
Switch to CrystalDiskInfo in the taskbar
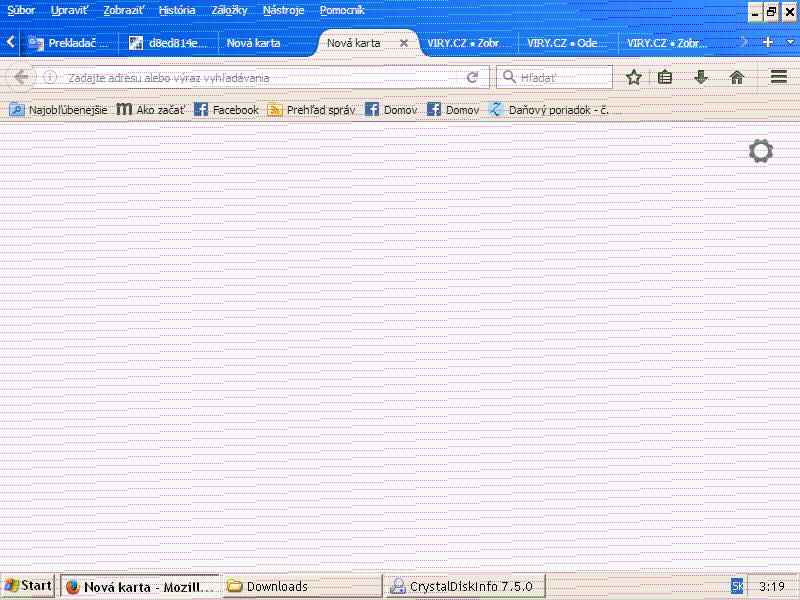tap(464, 586)
